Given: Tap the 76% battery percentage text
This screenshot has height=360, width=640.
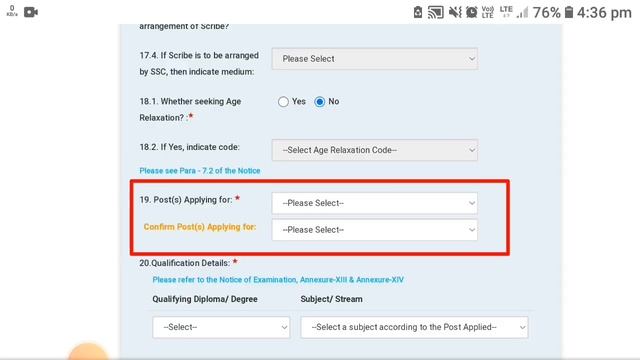Looking at the screenshot, I should point(547,13).
